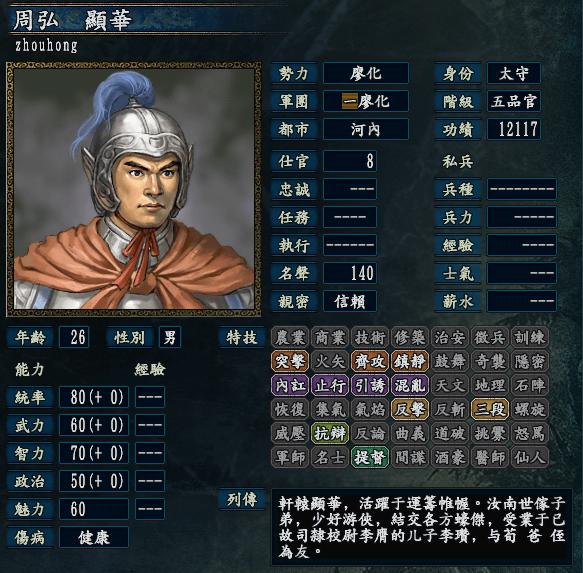Click the green 提督 skill button

coord(370,457)
